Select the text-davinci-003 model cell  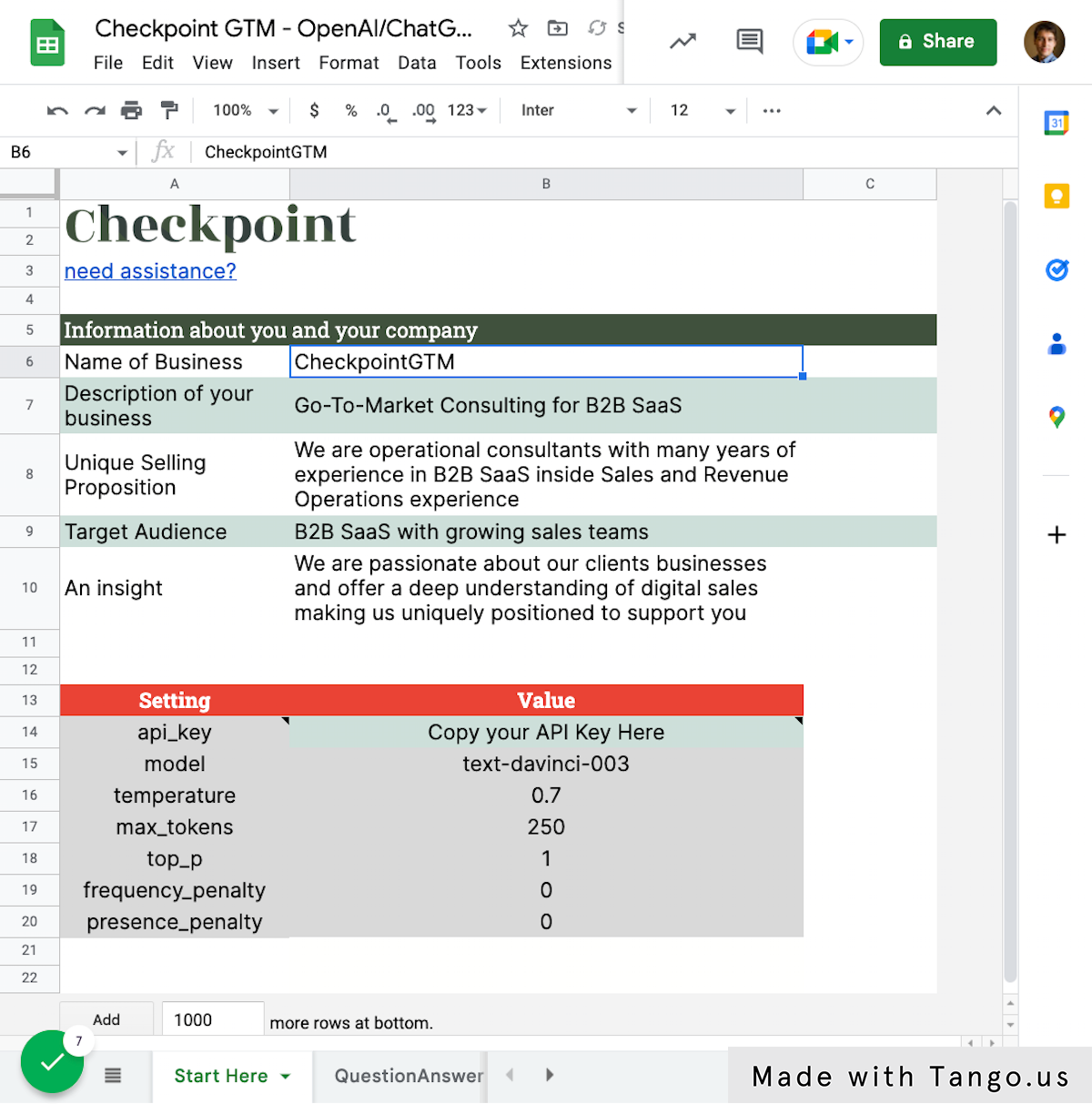point(546,764)
